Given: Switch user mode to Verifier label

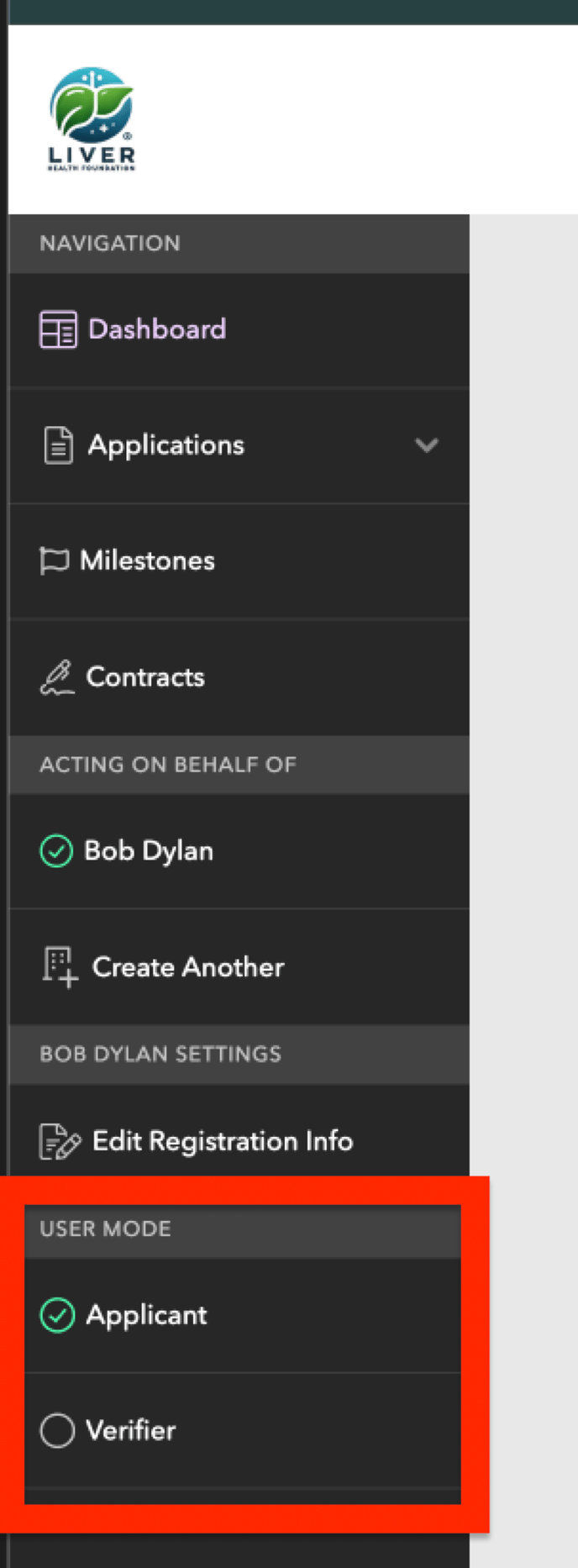Looking at the screenshot, I should tap(131, 1430).
